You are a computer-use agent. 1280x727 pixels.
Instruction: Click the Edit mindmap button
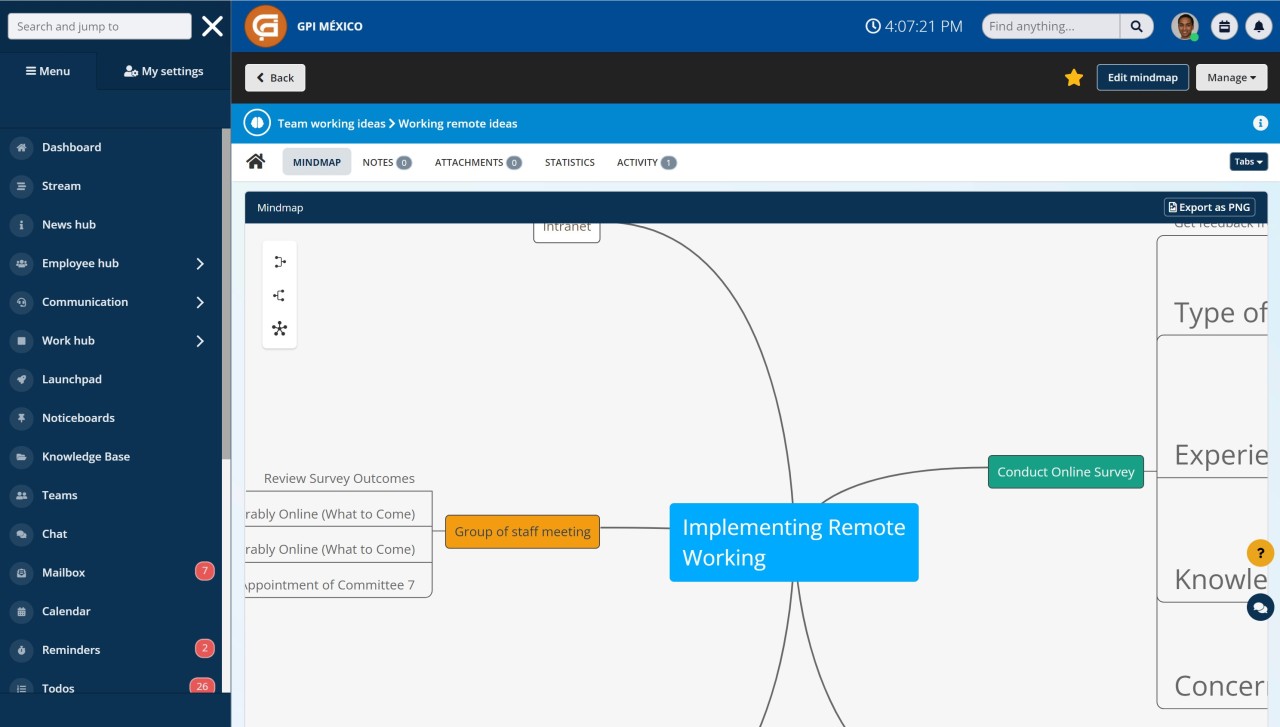click(1142, 76)
